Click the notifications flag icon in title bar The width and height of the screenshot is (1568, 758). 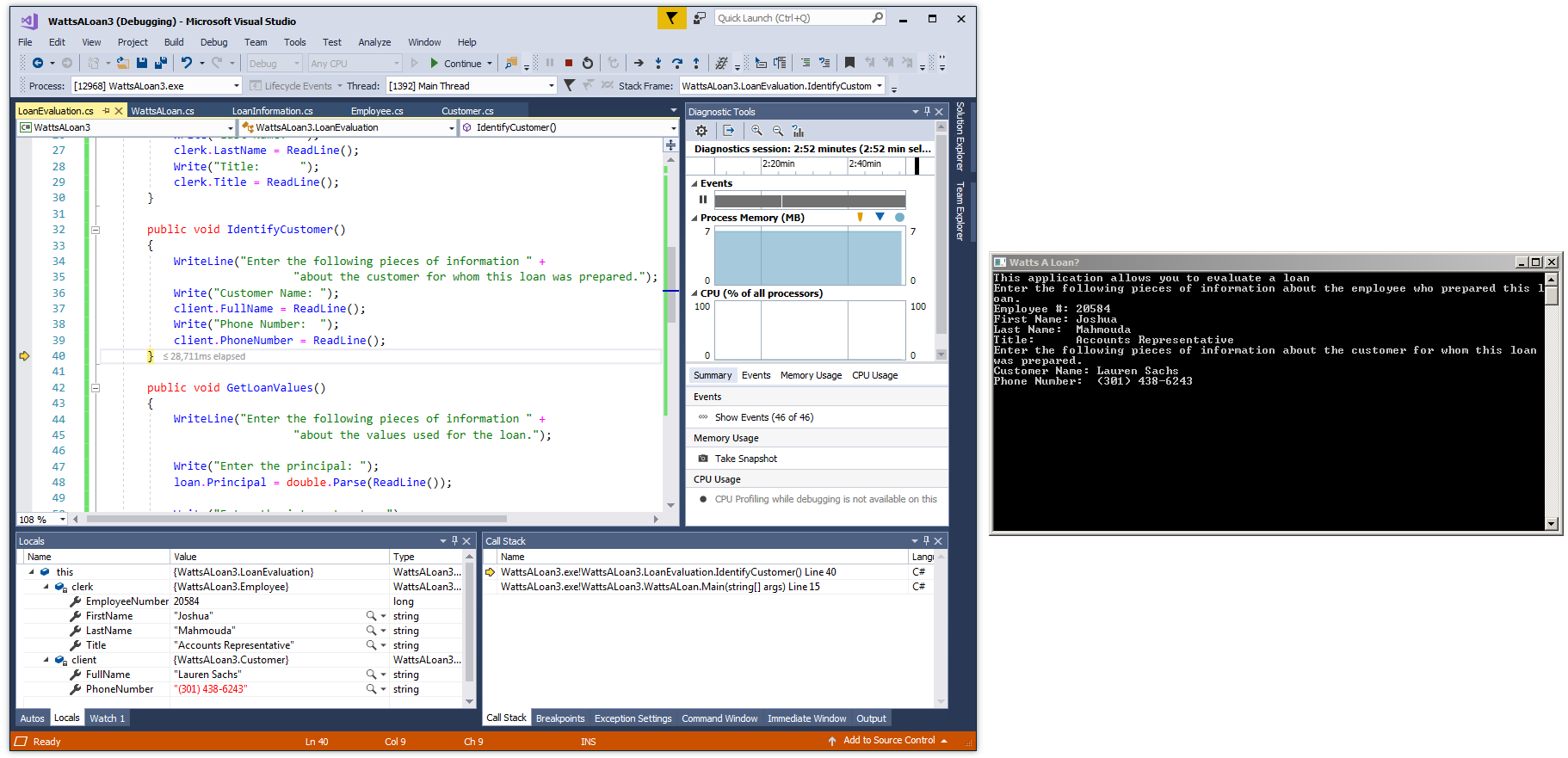click(x=671, y=18)
